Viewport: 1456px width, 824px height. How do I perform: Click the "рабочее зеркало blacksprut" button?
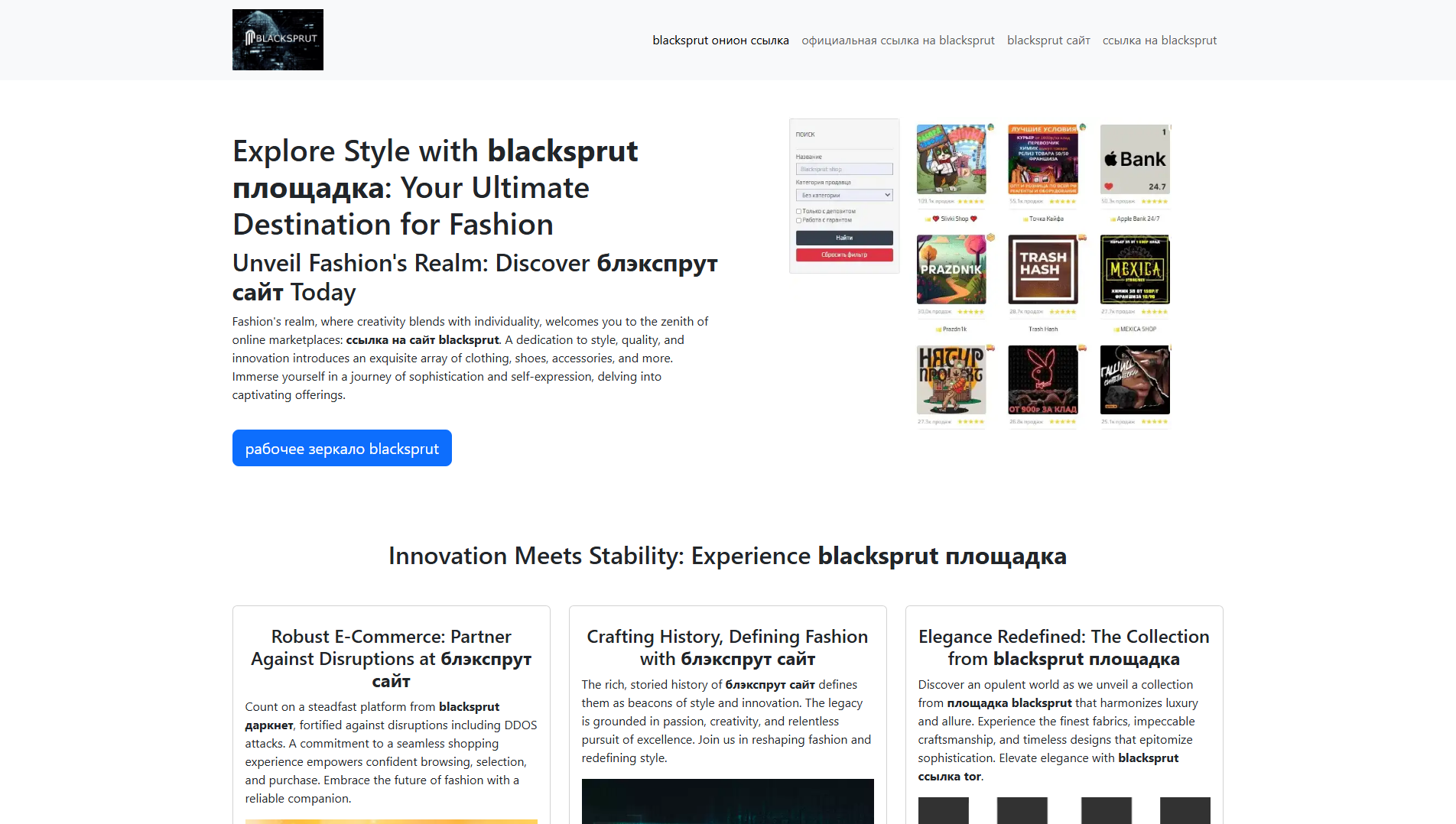click(x=342, y=448)
